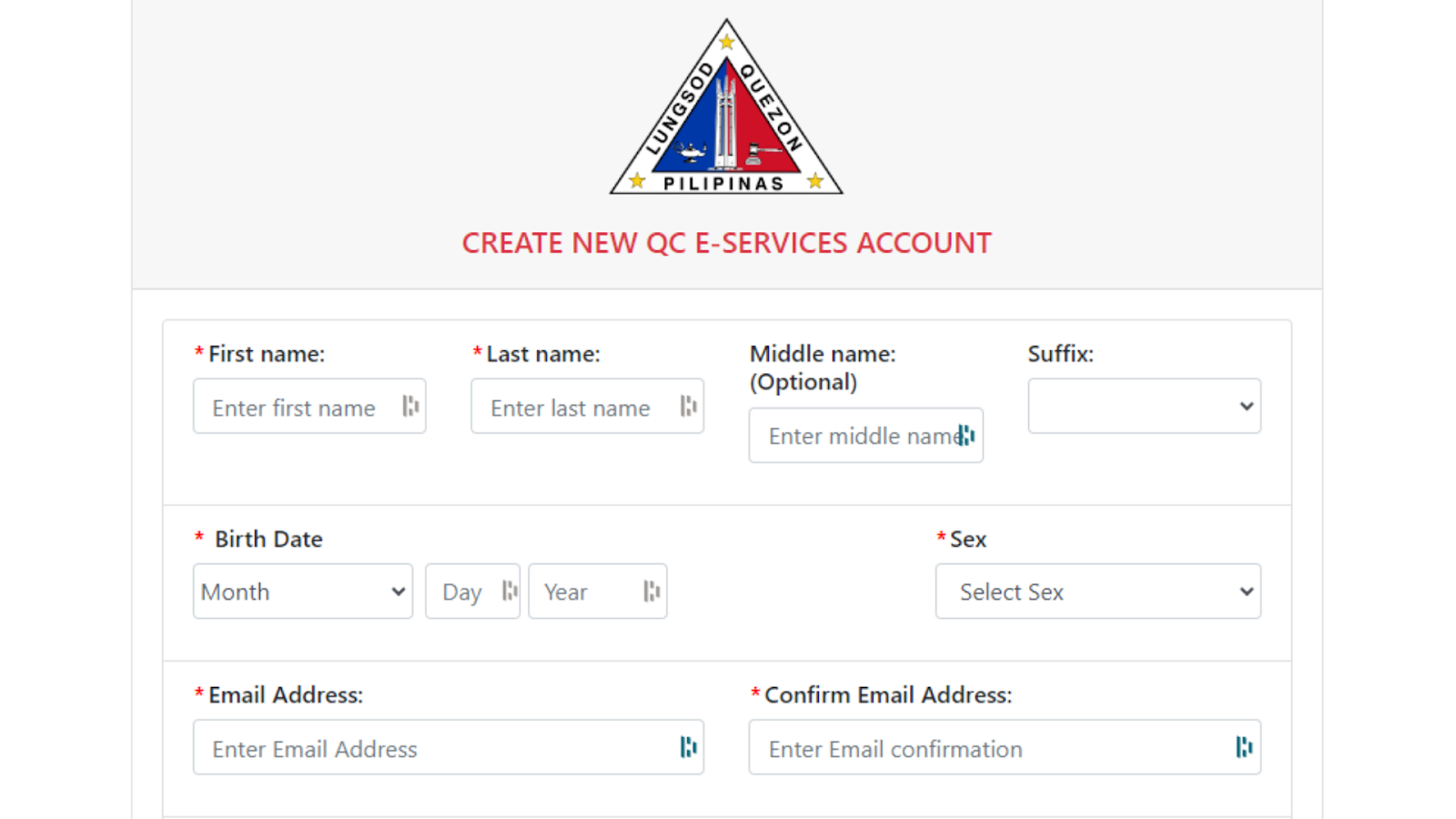Screen dimensions: 1456x819
Task: Click into the birth Day field
Action: pyautogui.click(x=472, y=591)
